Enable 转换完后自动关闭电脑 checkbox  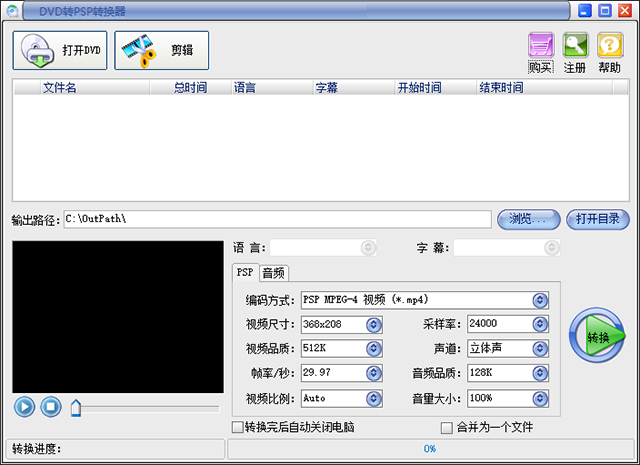(238, 427)
